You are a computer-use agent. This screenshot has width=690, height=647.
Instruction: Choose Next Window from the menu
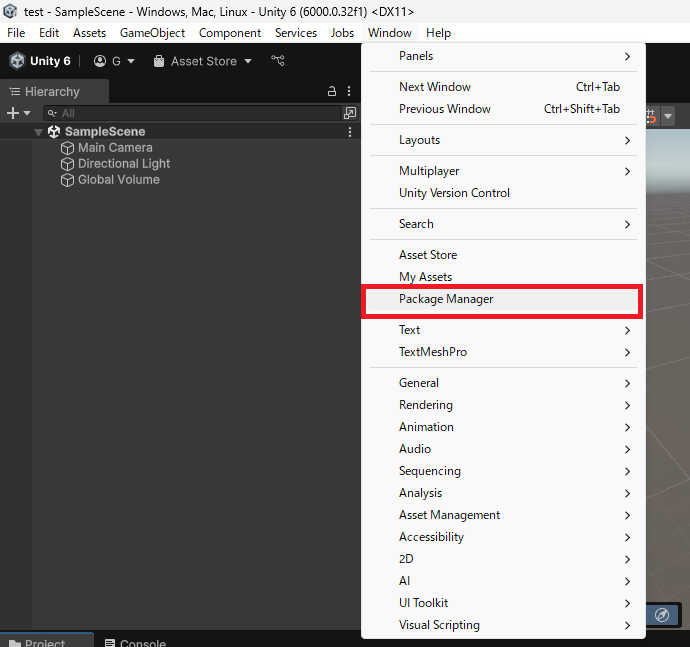tap(503, 87)
